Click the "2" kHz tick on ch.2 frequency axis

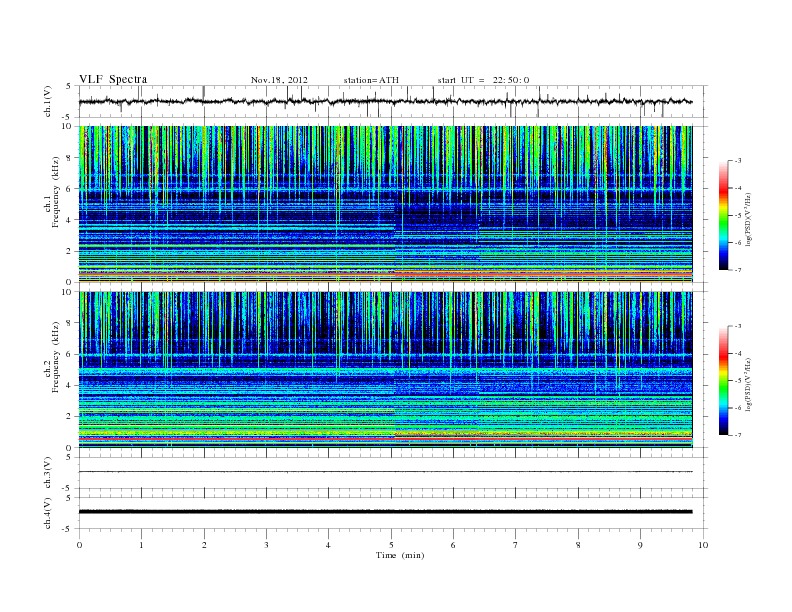click(x=70, y=416)
